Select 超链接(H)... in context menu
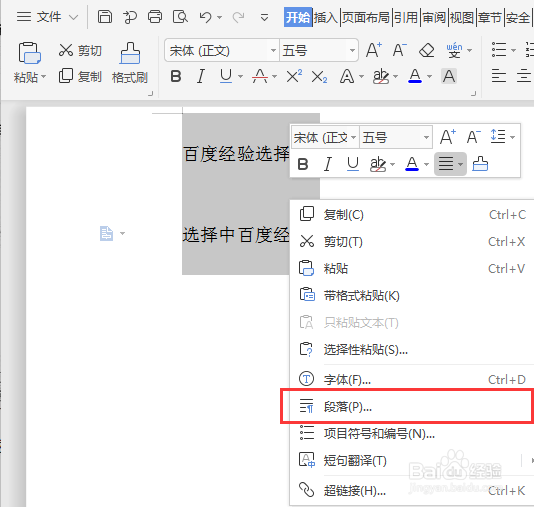Screen dimensions: 534x507 (x=412, y=491)
